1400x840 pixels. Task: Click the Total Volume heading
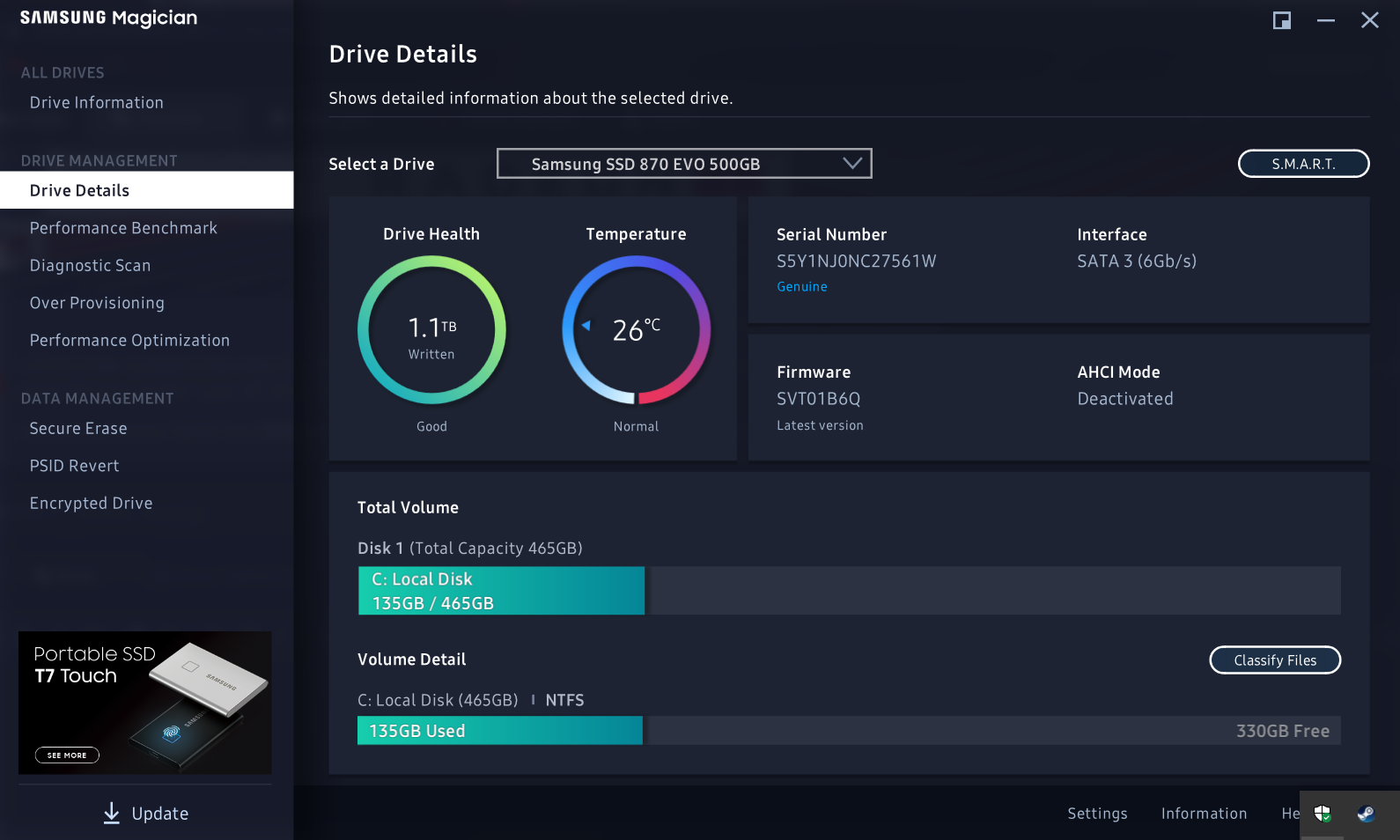[408, 508]
